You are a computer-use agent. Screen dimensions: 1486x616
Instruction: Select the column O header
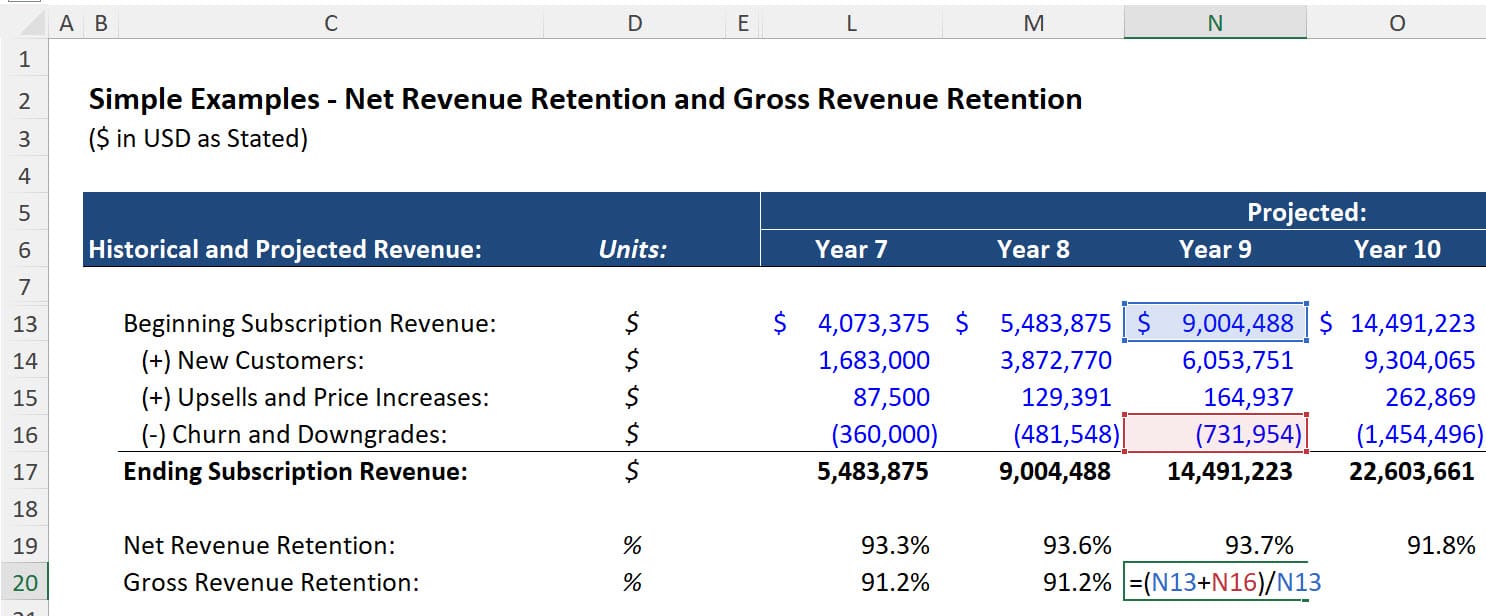tap(1397, 22)
